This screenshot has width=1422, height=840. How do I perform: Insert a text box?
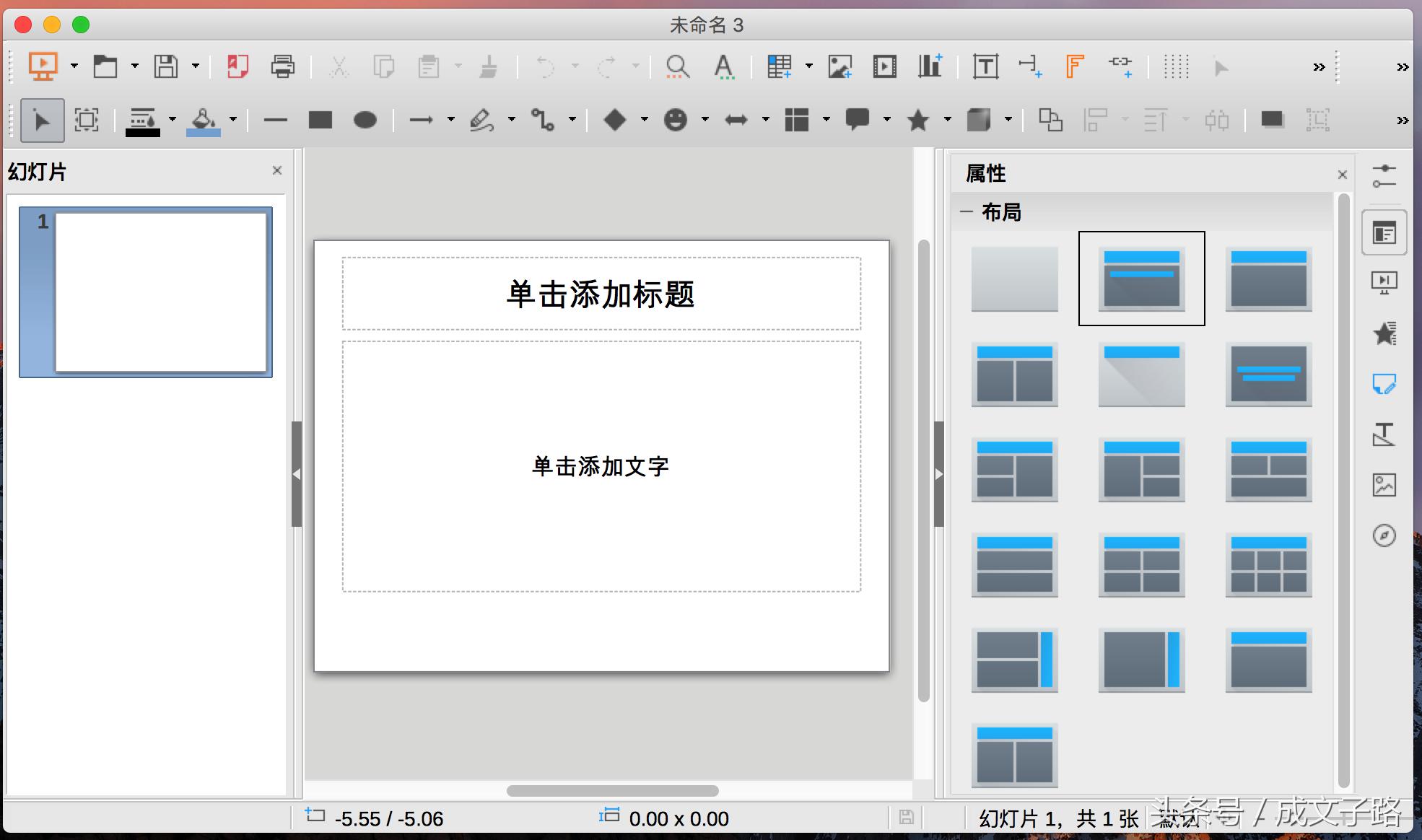pyautogui.click(x=985, y=66)
